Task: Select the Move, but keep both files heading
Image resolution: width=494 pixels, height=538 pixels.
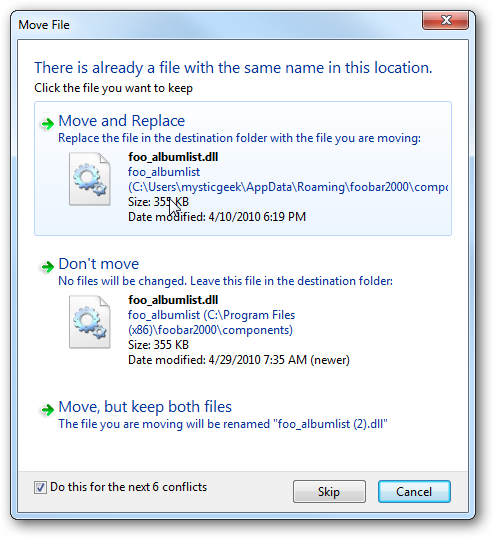Action: pyautogui.click(x=145, y=407)
